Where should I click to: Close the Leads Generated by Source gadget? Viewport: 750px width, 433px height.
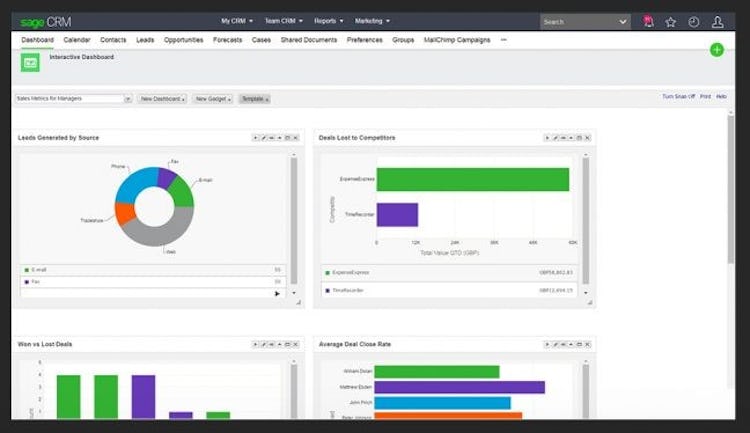tap(296, 138)
